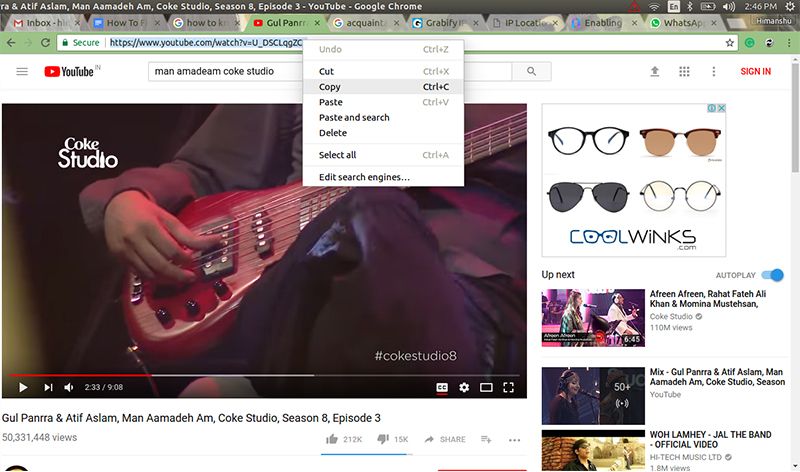
Task: Switch to the Grabify tab
Action: [x=444, y=23]
